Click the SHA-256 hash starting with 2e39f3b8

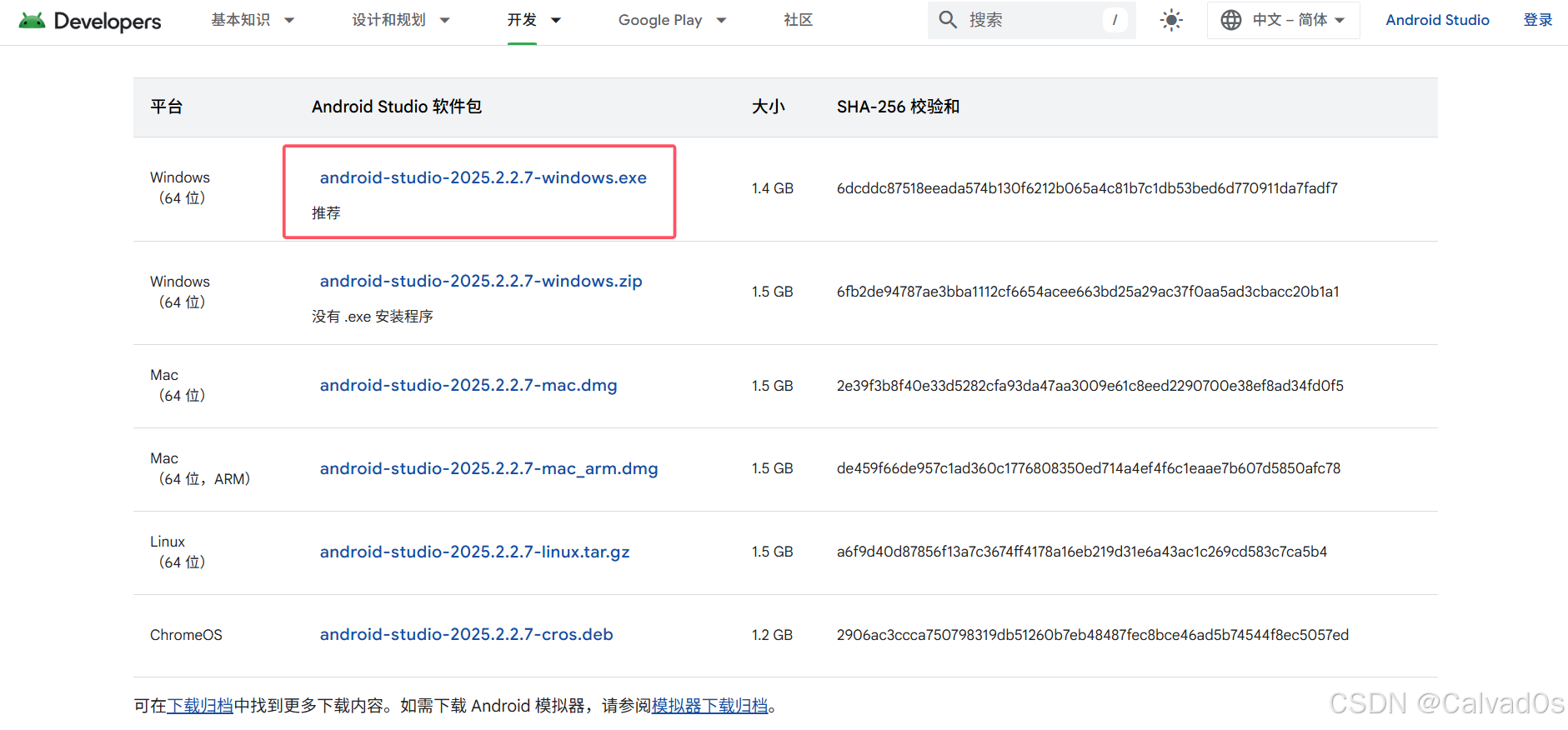[1090, 386]
